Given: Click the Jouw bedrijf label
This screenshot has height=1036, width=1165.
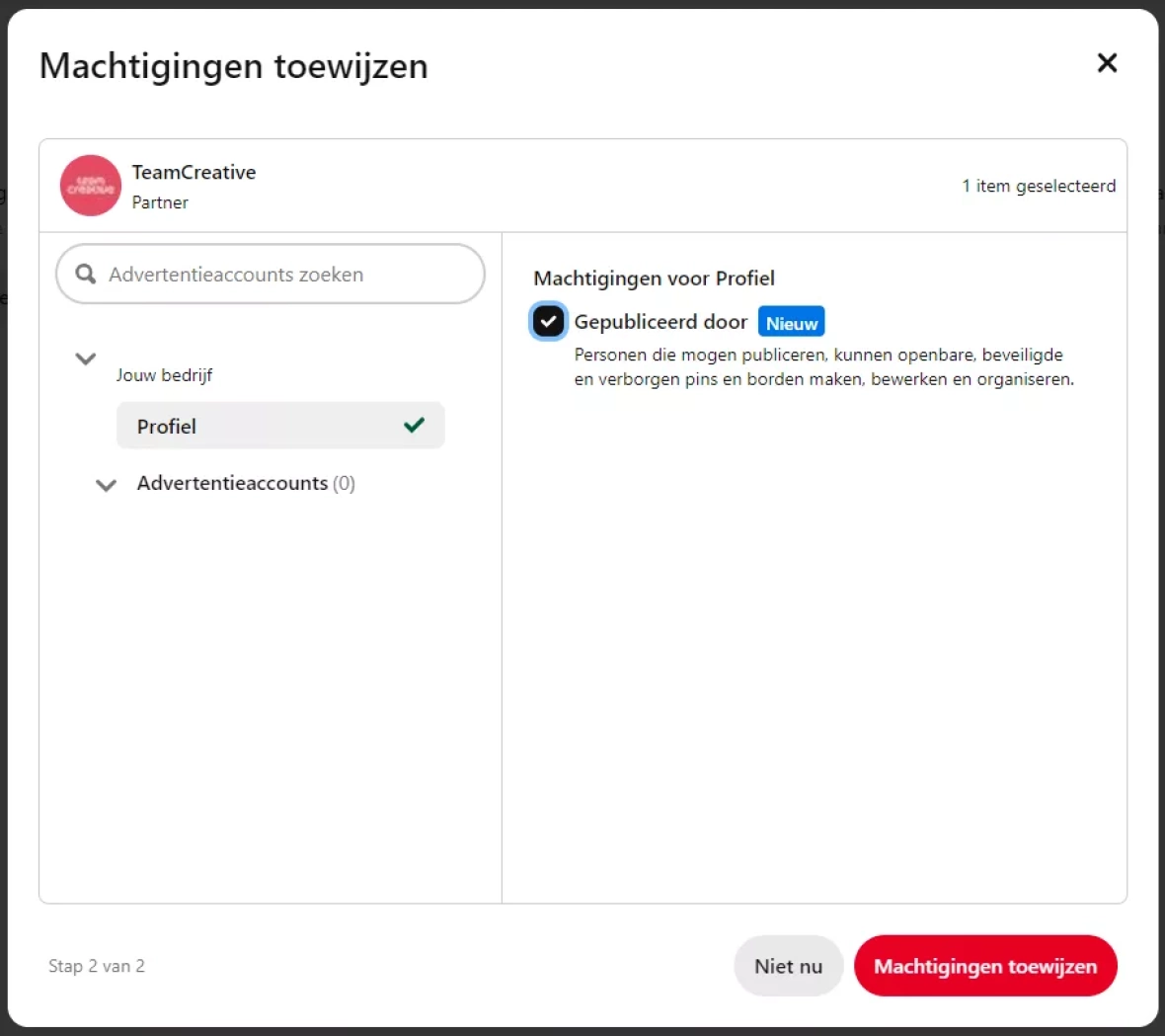Looking at the screenshot, I should [x=164, y=375].
